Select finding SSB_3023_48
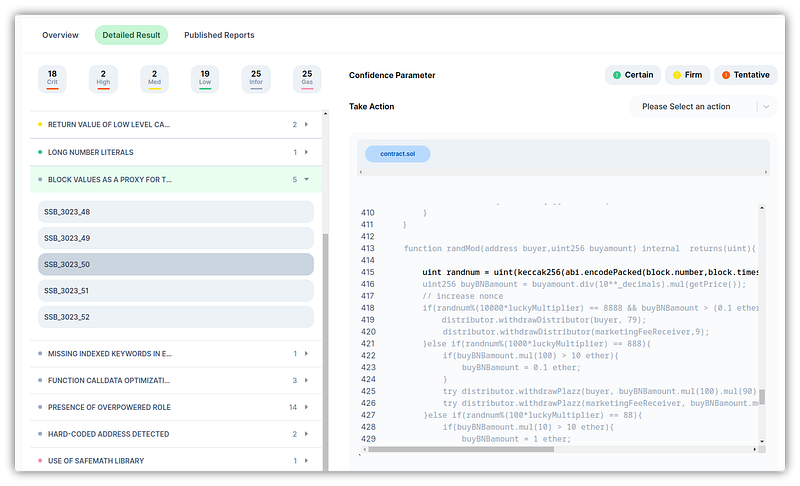Viewport: 800px width, 486px height. [x=176, y=212]
